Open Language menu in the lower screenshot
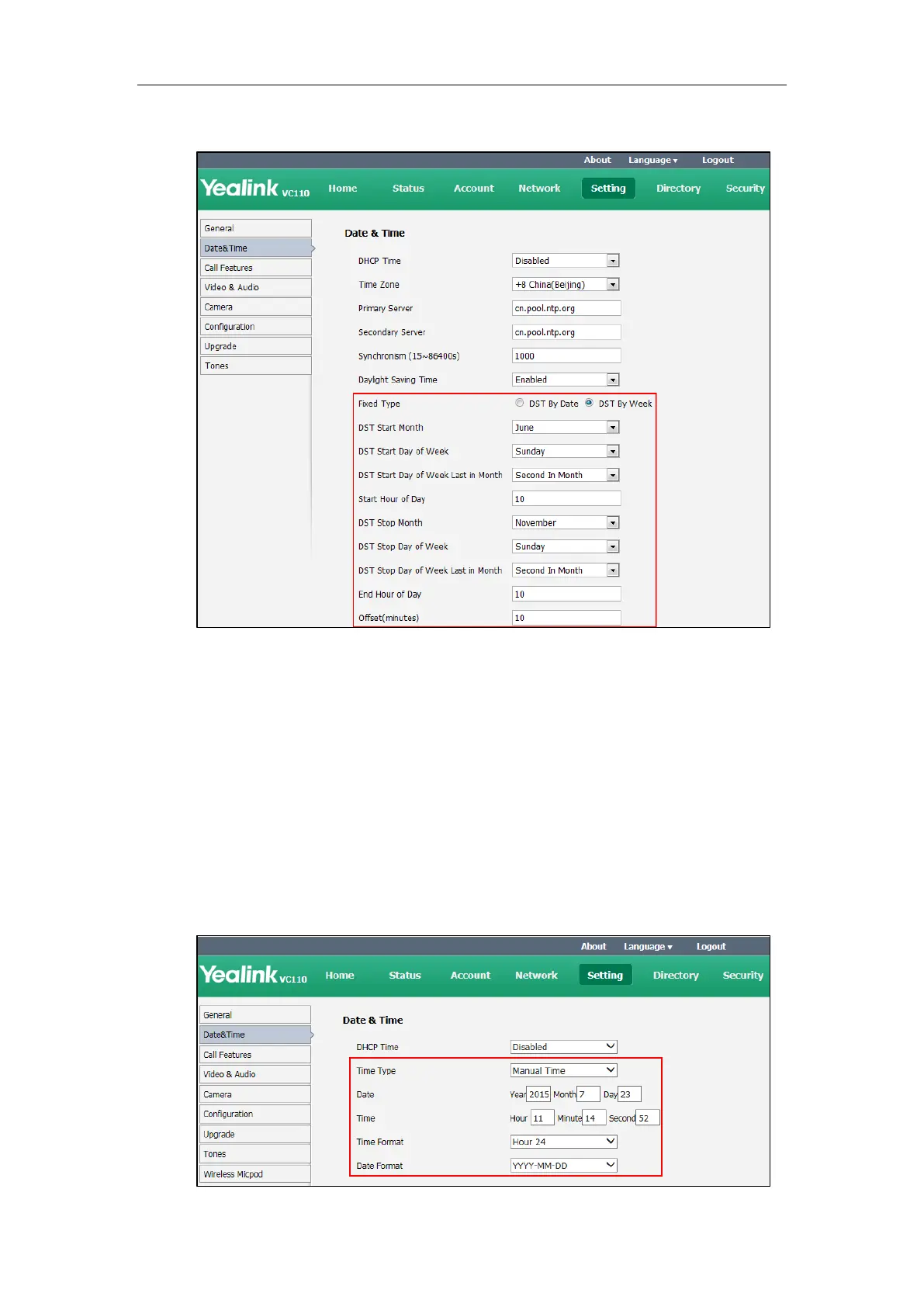The image size is (924, 1307). (x=648, y=946)
